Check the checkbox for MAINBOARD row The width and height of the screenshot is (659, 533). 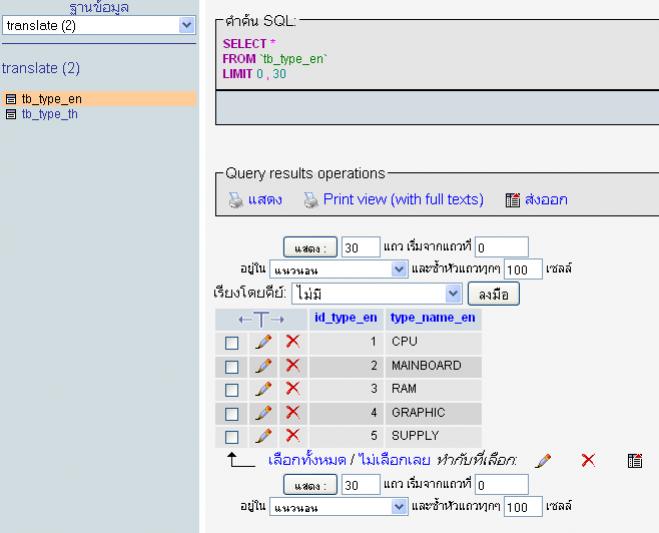pos(232,367)
